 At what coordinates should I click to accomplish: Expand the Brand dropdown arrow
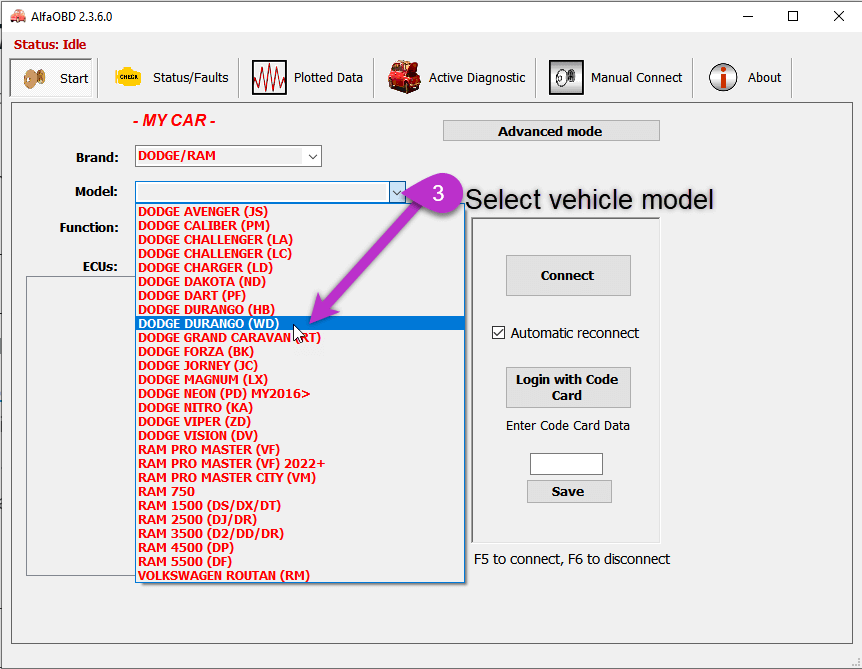tap(313, 157)
